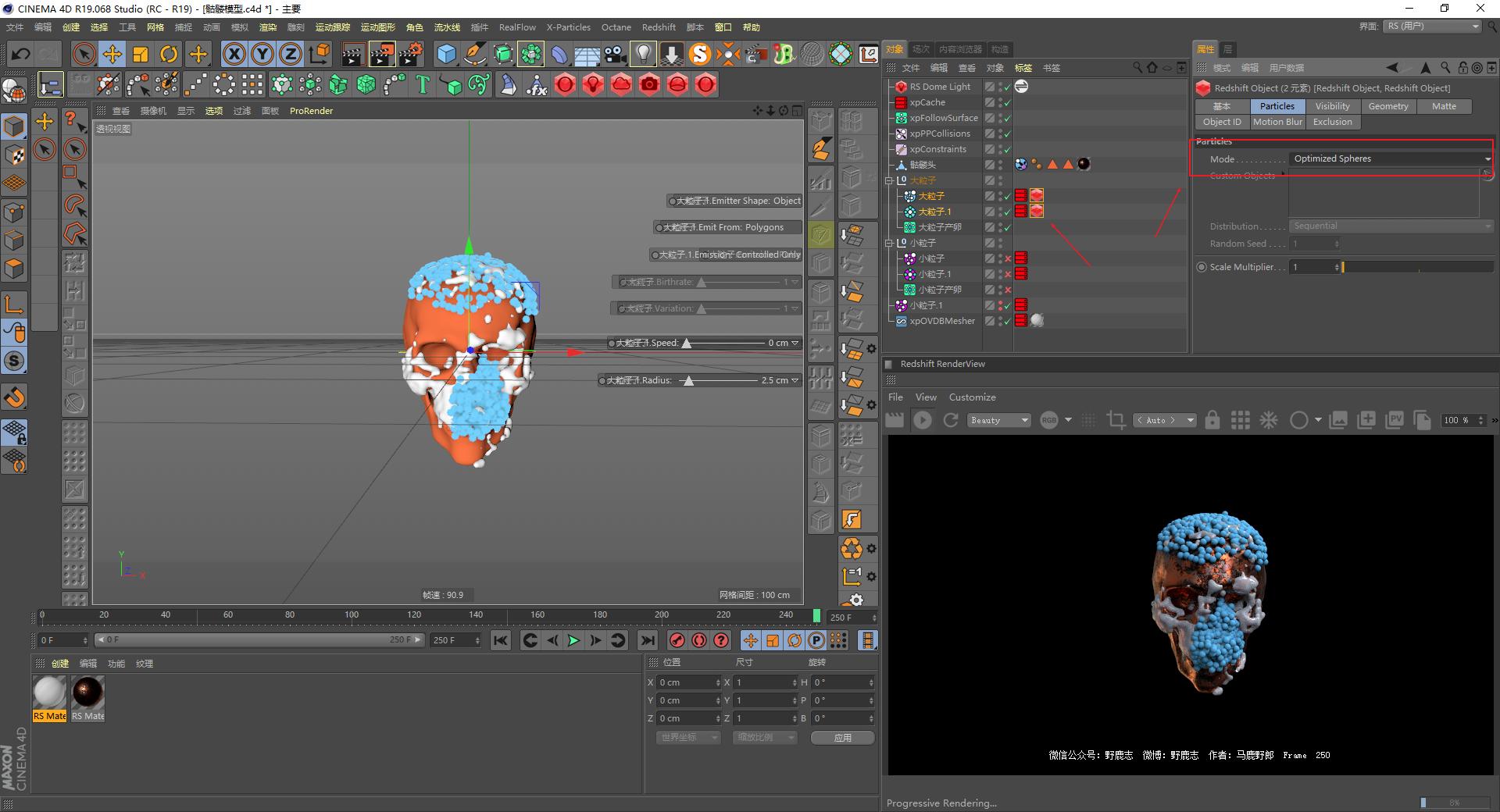Toggle the green enable checkmark on xpCache
This screenshot has width=1500, height=812.
pyautogui.click(x=1007, y=102)
